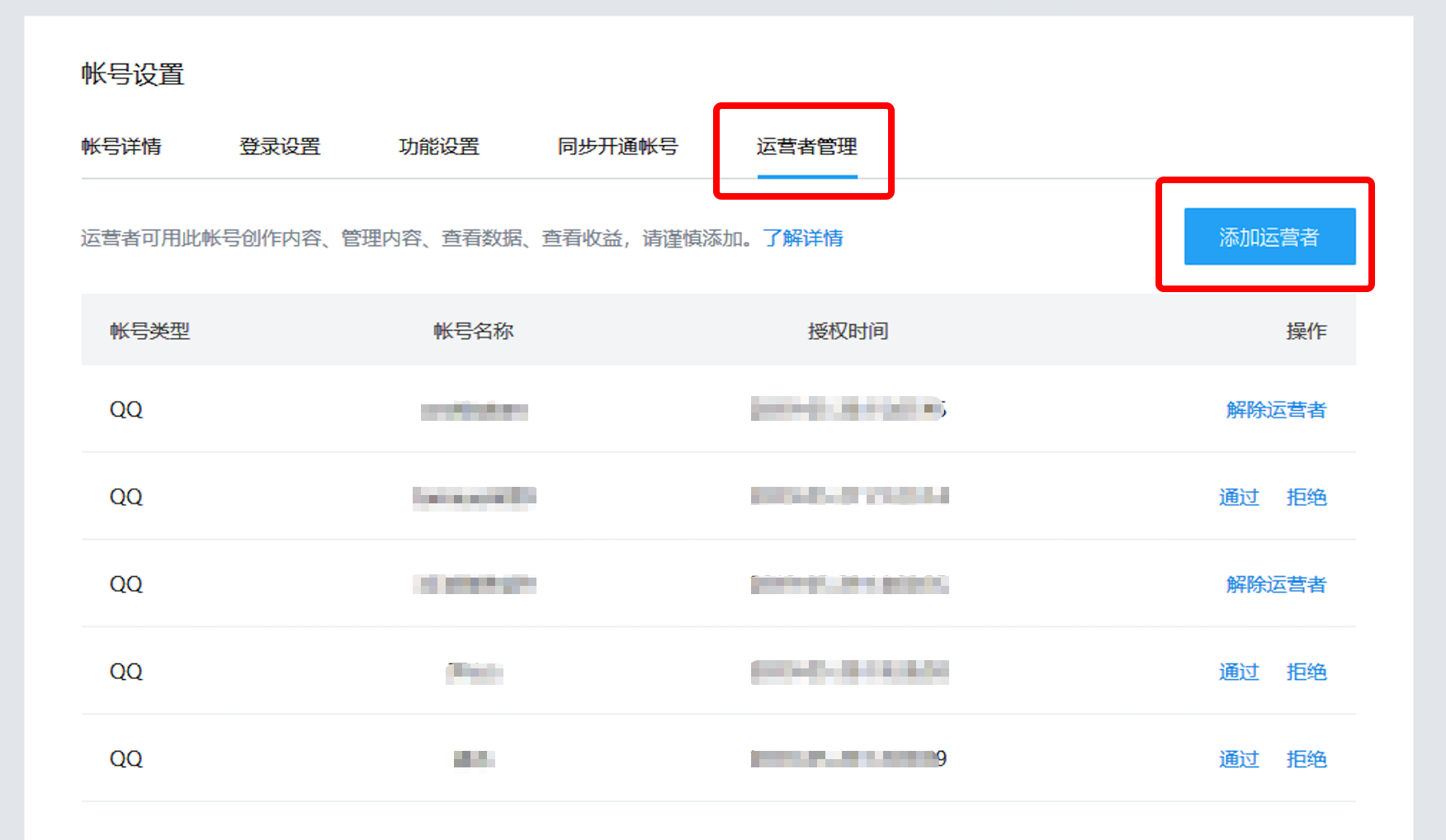Screen dimensions: 1446x840
Task: Click the 运营者管理 tab
Action: coord(807,147)
